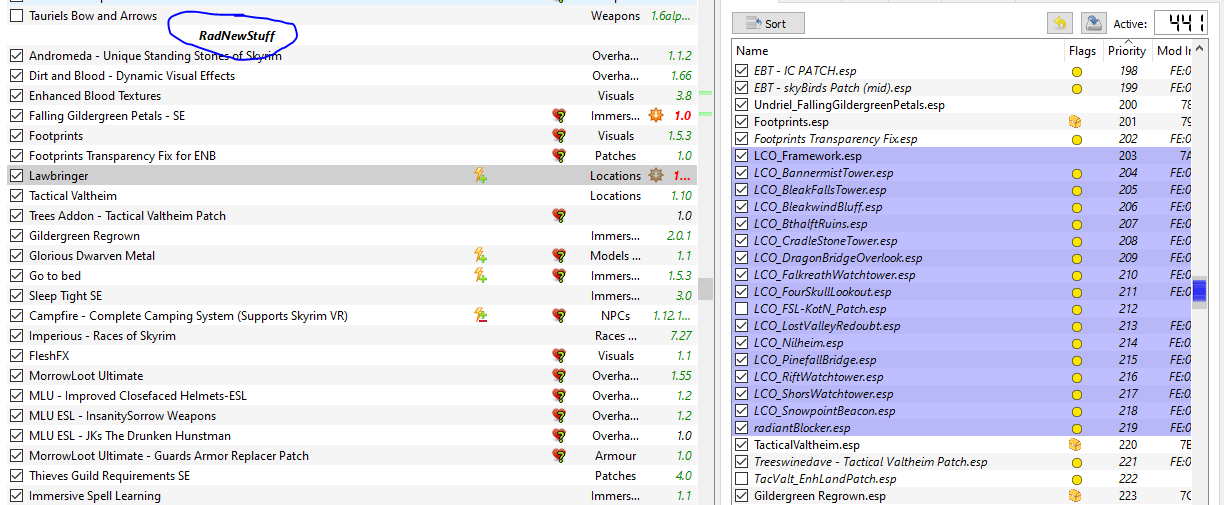The width and height of the screenshot is (1224, 505).
Task: Select the LCO_DragonBridgeOverlook.esp plugin
Action: point(962,258)
